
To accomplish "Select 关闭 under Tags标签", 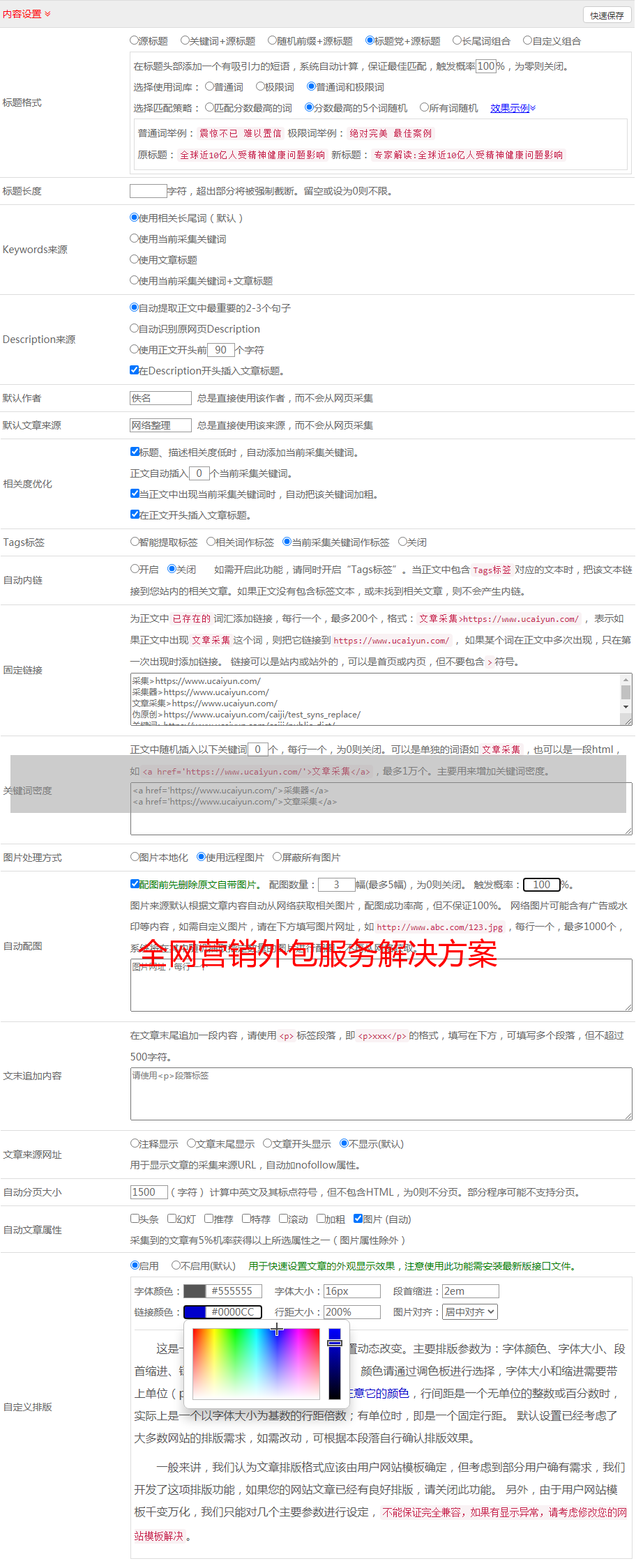I will (x=402, y=542).
